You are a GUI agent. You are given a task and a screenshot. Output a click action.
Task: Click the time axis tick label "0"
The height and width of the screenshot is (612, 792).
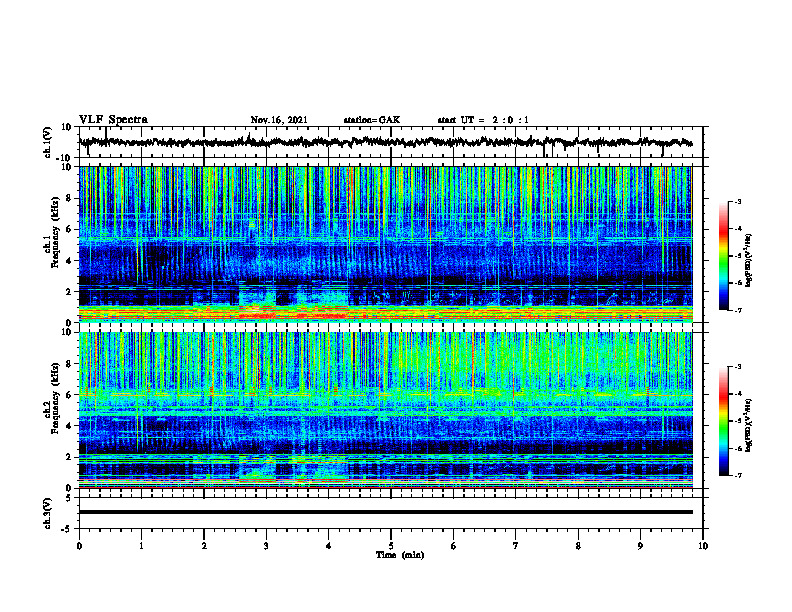(x=79, y=546)
